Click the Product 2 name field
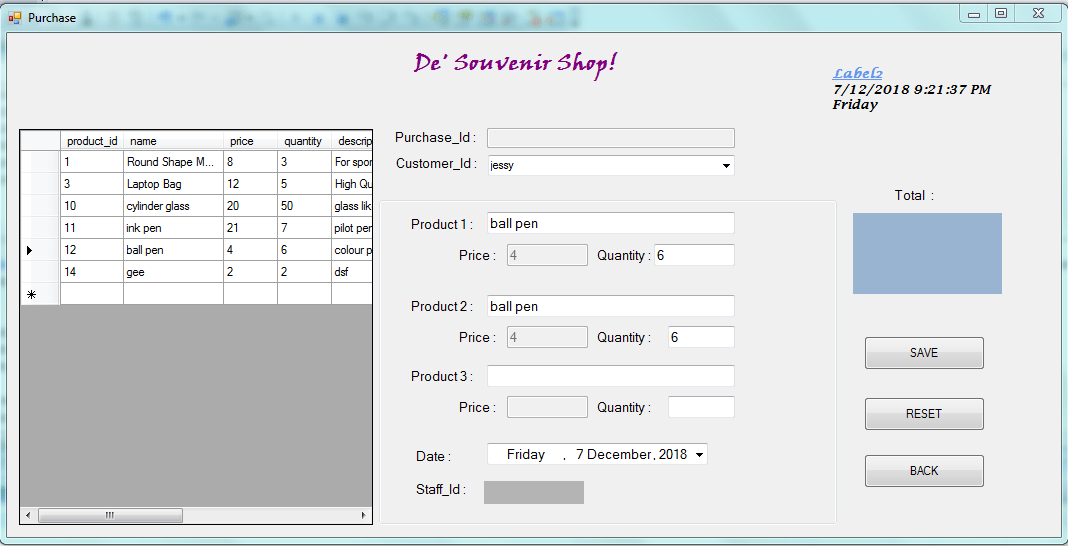Screen dimensions: 1068x546 coord(611,306)
